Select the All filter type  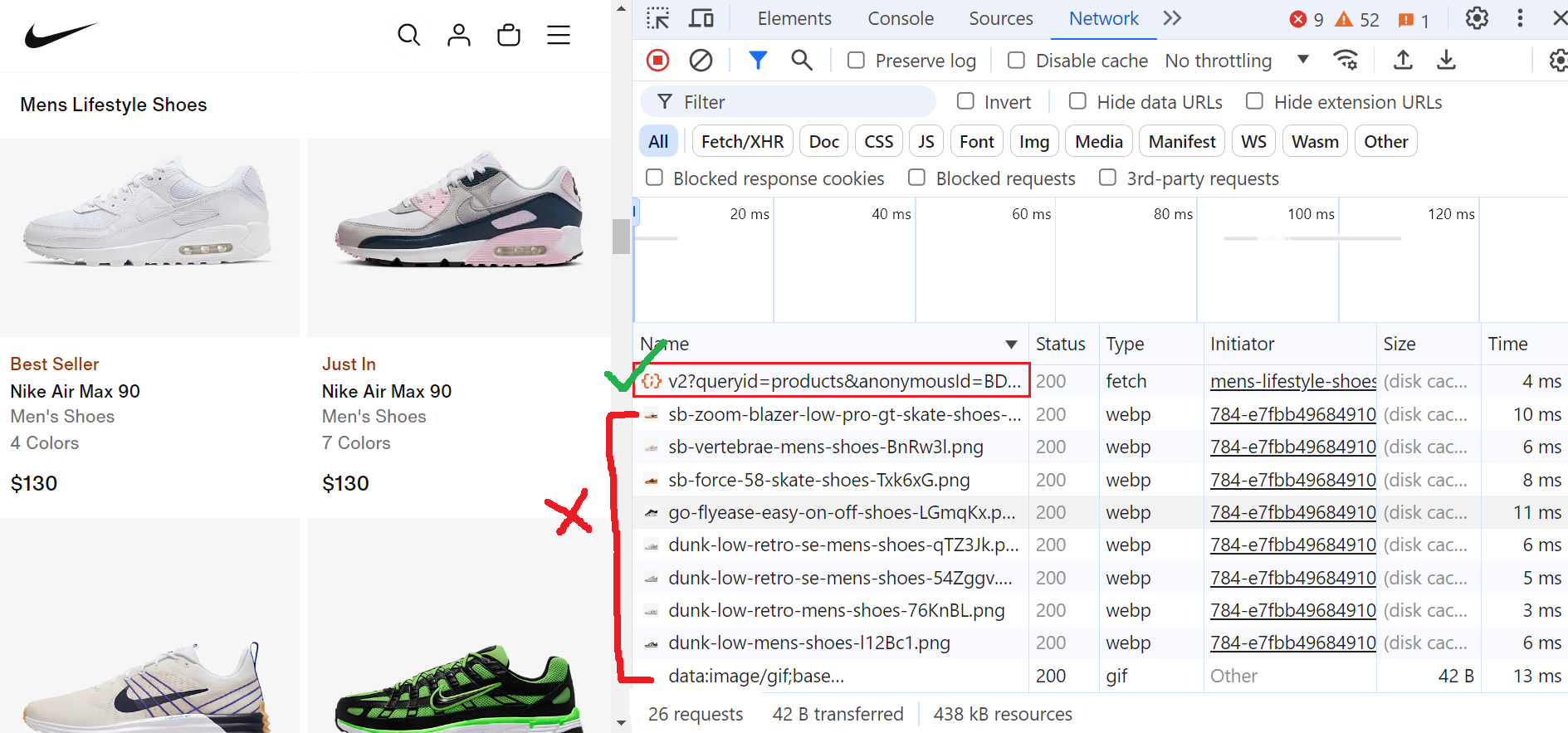pos(658,141)
